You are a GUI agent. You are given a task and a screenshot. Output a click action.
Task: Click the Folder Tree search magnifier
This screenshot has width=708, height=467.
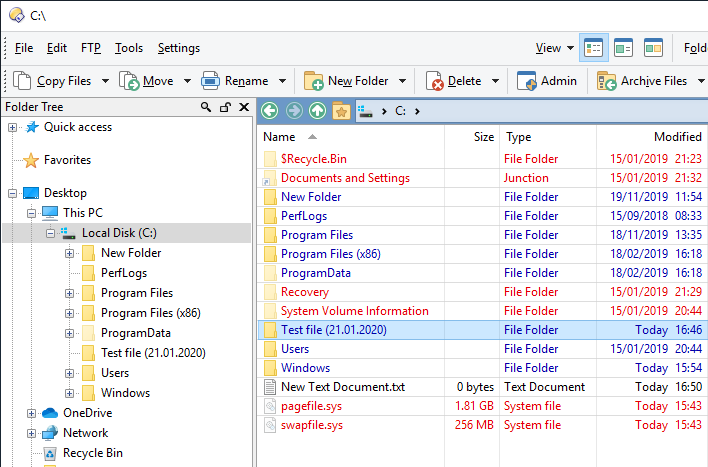pos(206,107)
